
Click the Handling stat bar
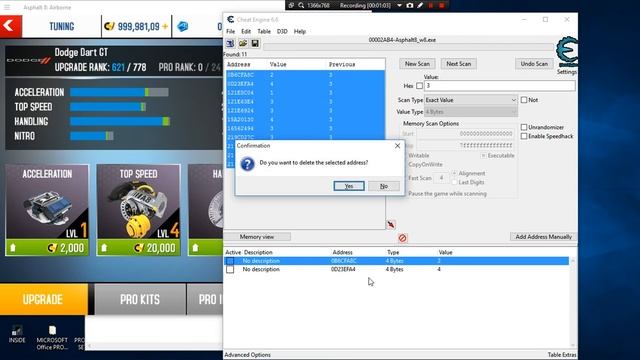pos(120,121)
